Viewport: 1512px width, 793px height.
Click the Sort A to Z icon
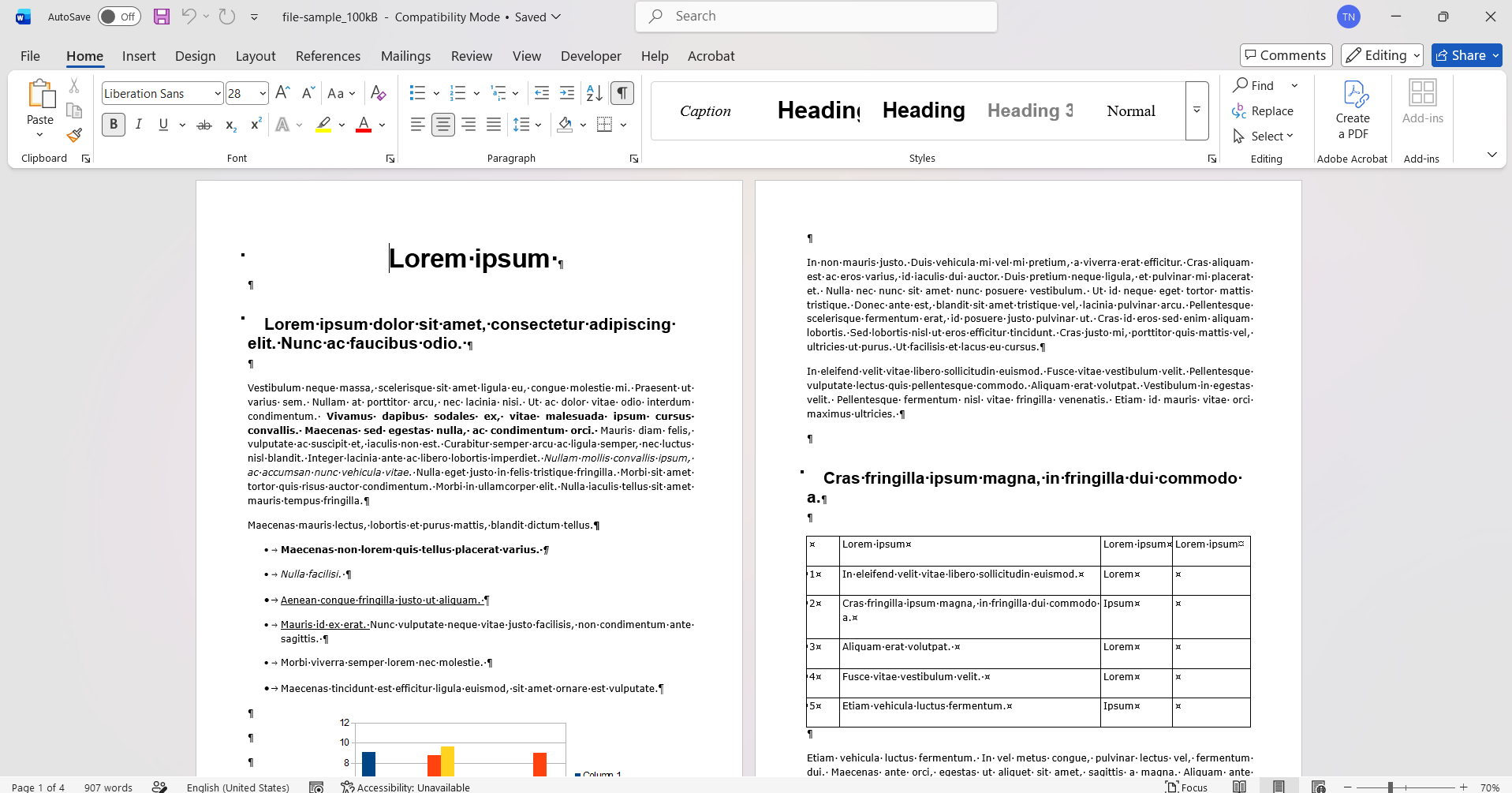pos(595,93)
